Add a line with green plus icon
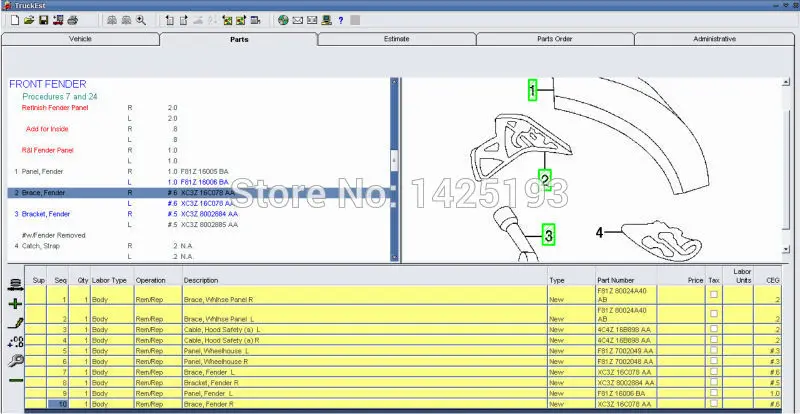This screenshot has height=414, width=800. point(16,304)
